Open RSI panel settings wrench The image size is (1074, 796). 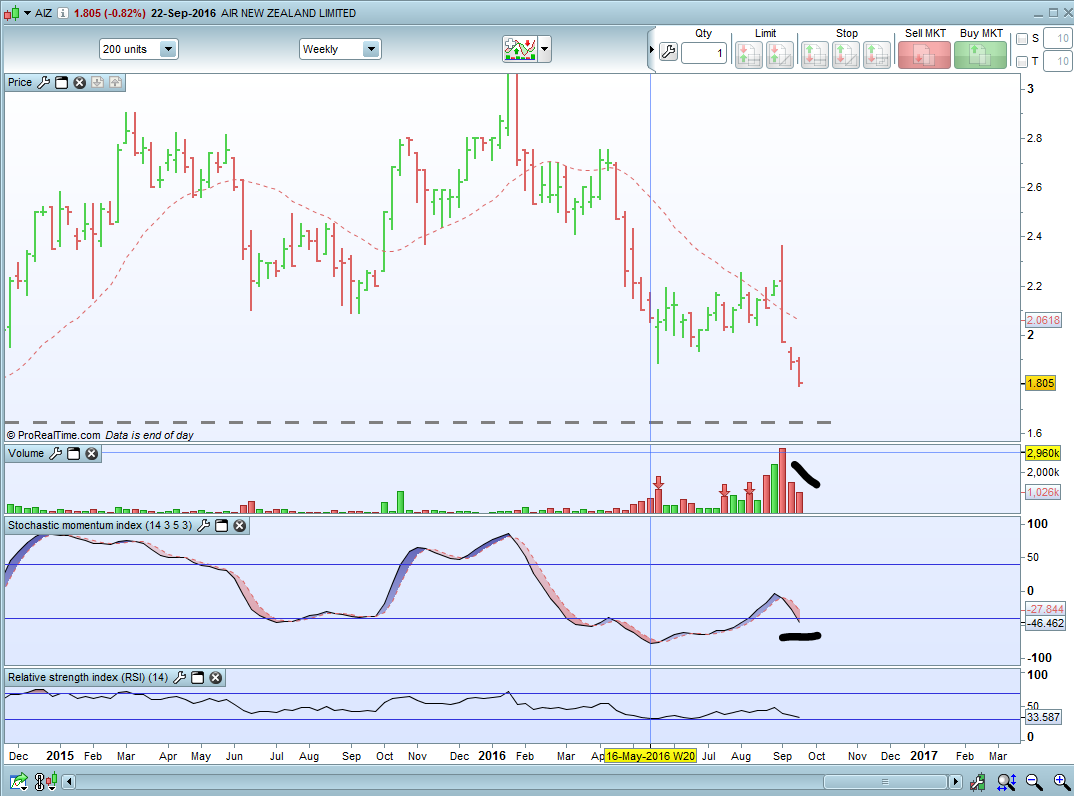tap(179, 677)
